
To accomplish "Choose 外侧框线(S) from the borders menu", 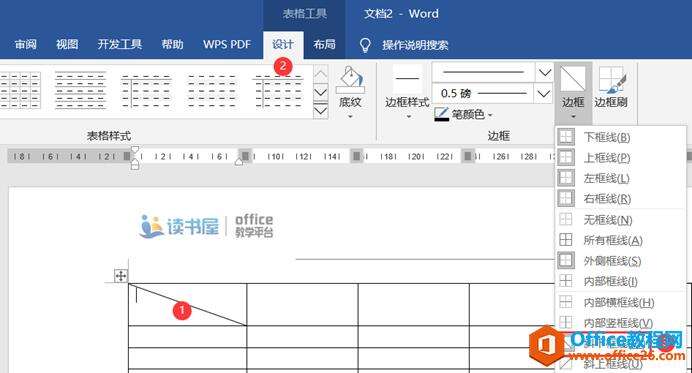I will 621,260.
